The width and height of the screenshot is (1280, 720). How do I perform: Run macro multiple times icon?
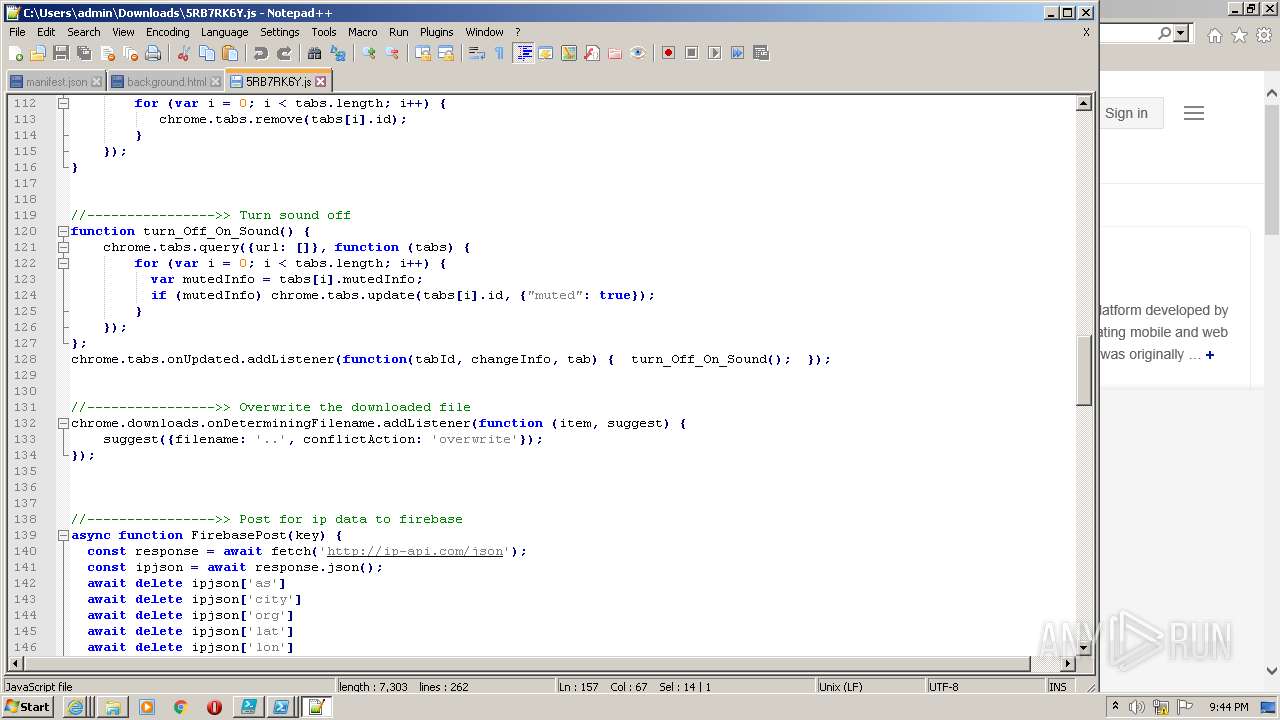[737, 53]
